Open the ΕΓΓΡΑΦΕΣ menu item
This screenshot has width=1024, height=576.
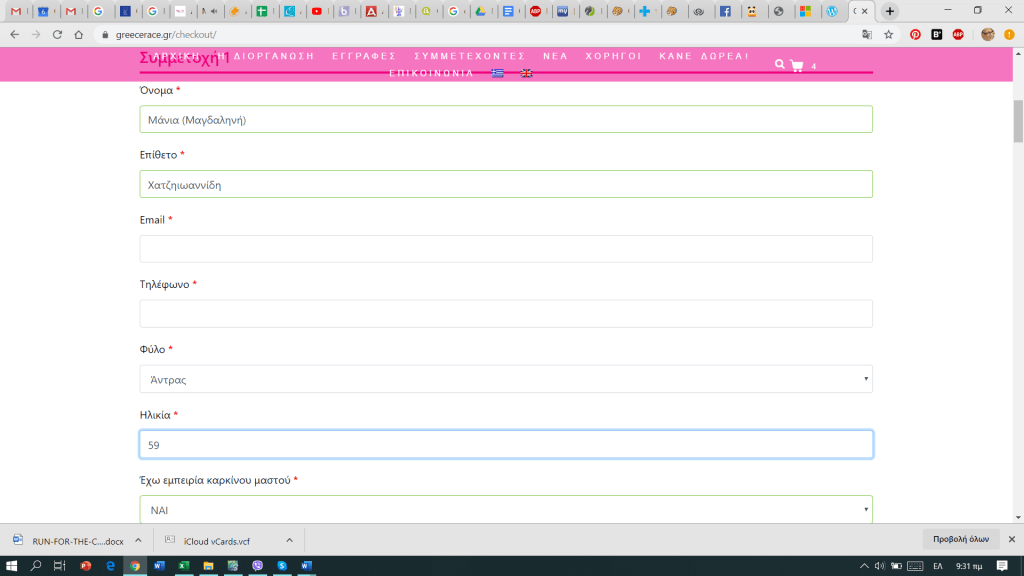click(x=364, y=56)
